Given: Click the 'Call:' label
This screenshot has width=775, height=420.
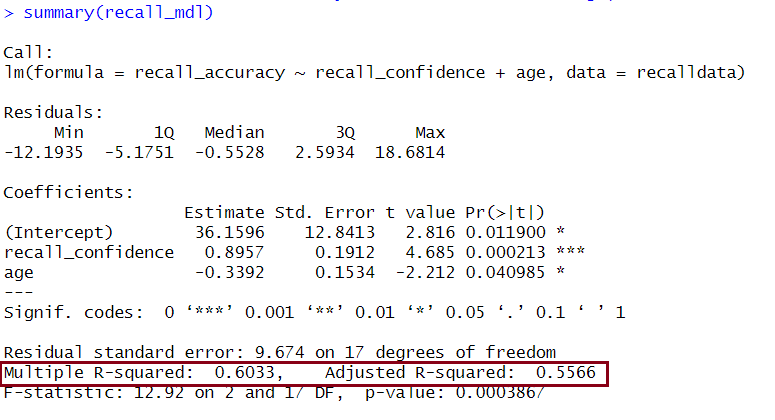Looking at the screenshot, I should pos(28,52).
